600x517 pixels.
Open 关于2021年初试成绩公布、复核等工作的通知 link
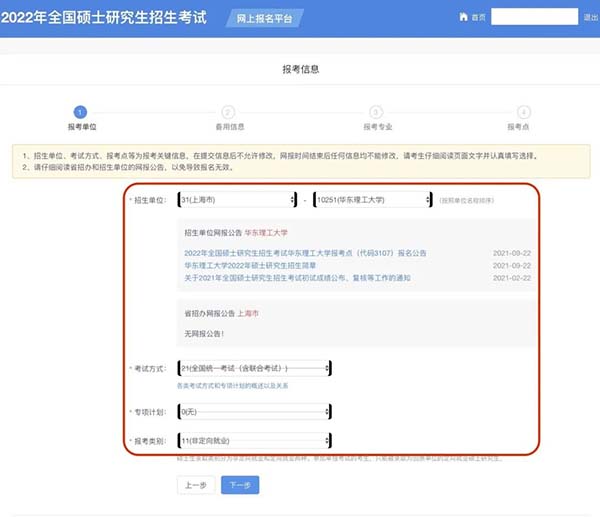297,278
